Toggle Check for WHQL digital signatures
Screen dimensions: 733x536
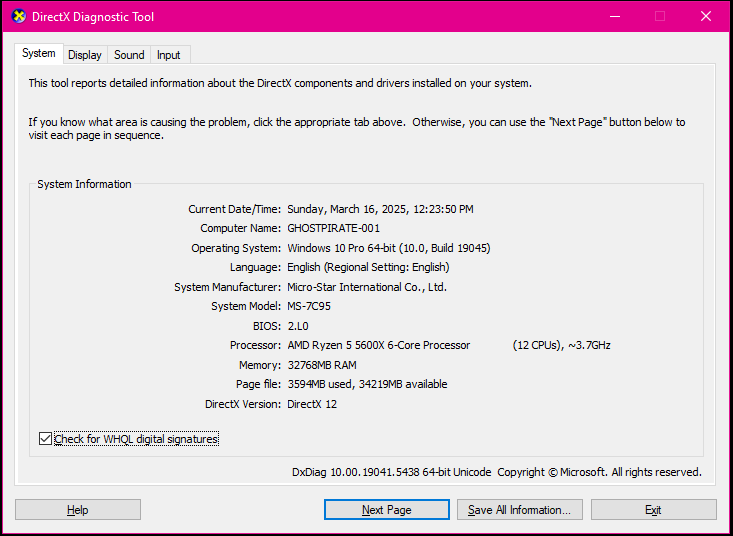129,439
